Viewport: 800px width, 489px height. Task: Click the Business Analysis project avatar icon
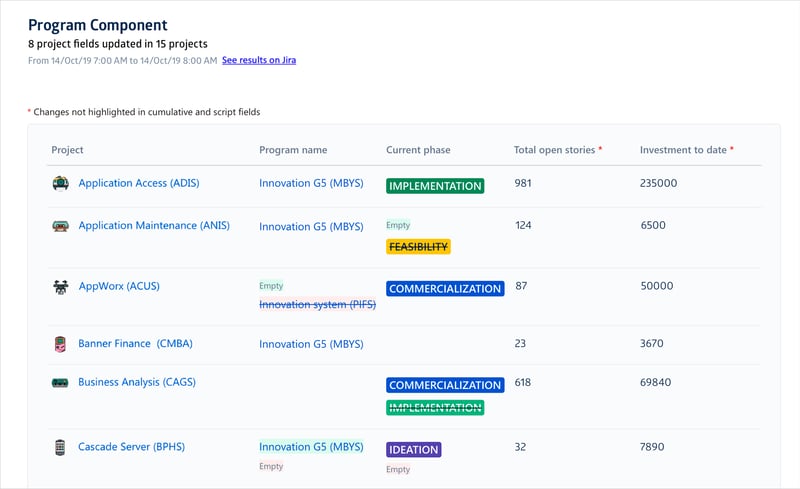click(60, 382)
